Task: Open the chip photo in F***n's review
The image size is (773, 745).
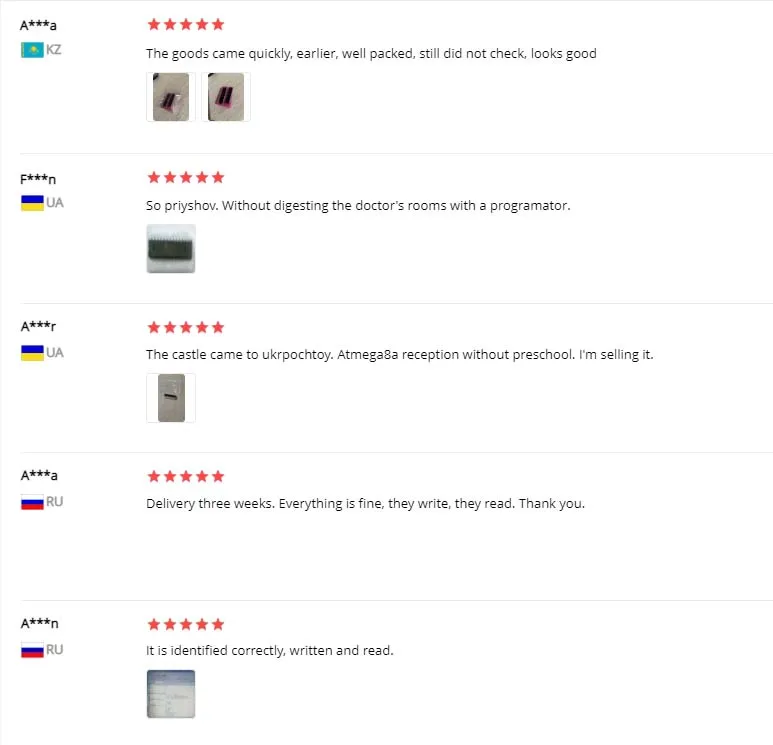Action: point(170,248)
